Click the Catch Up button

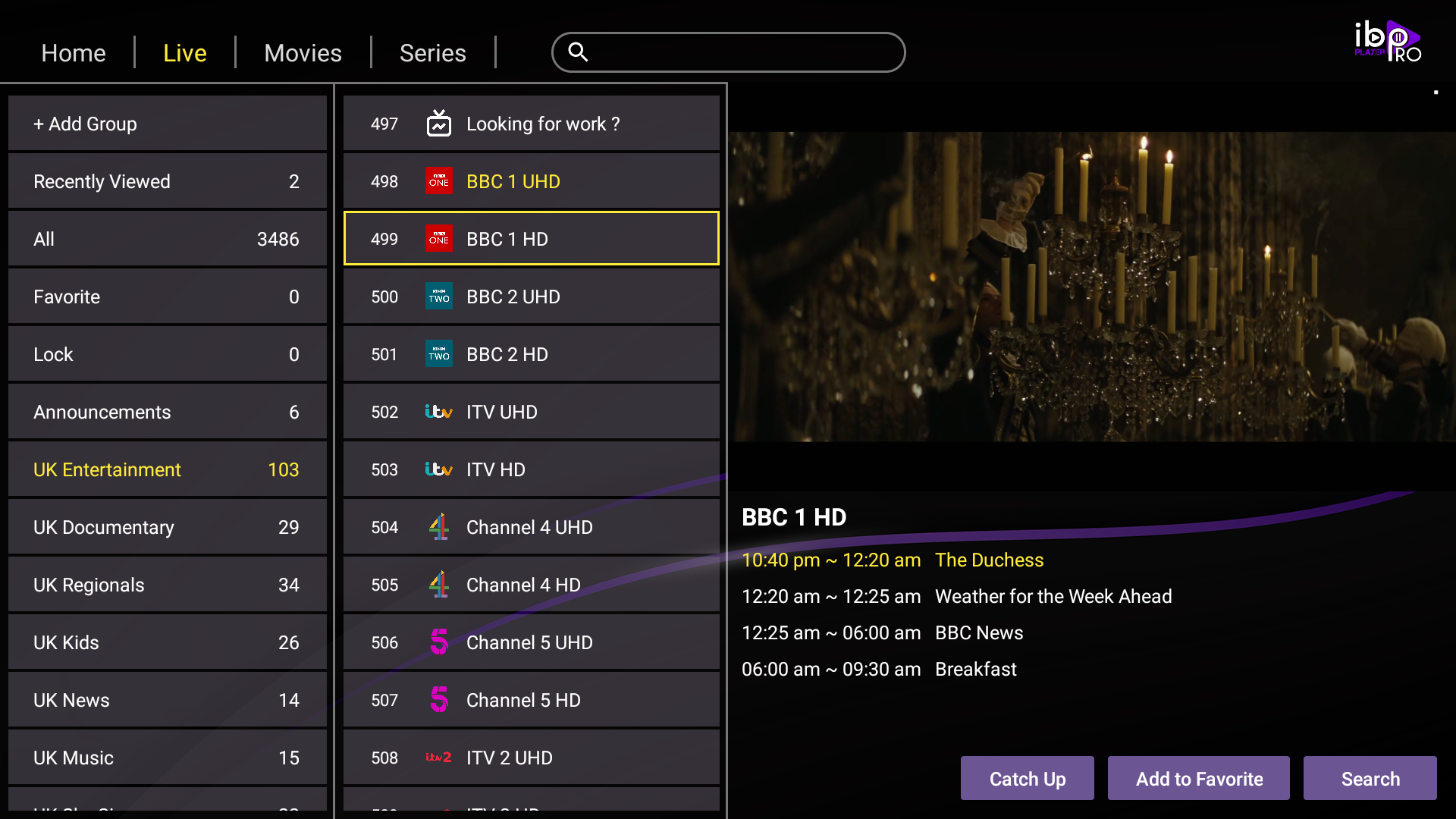coord(1028,778)
